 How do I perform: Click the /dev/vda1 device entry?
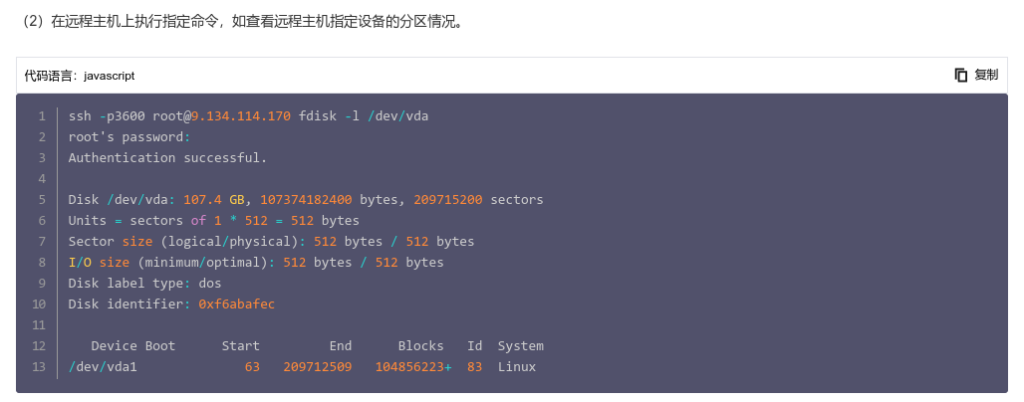(x=103, y=367)
